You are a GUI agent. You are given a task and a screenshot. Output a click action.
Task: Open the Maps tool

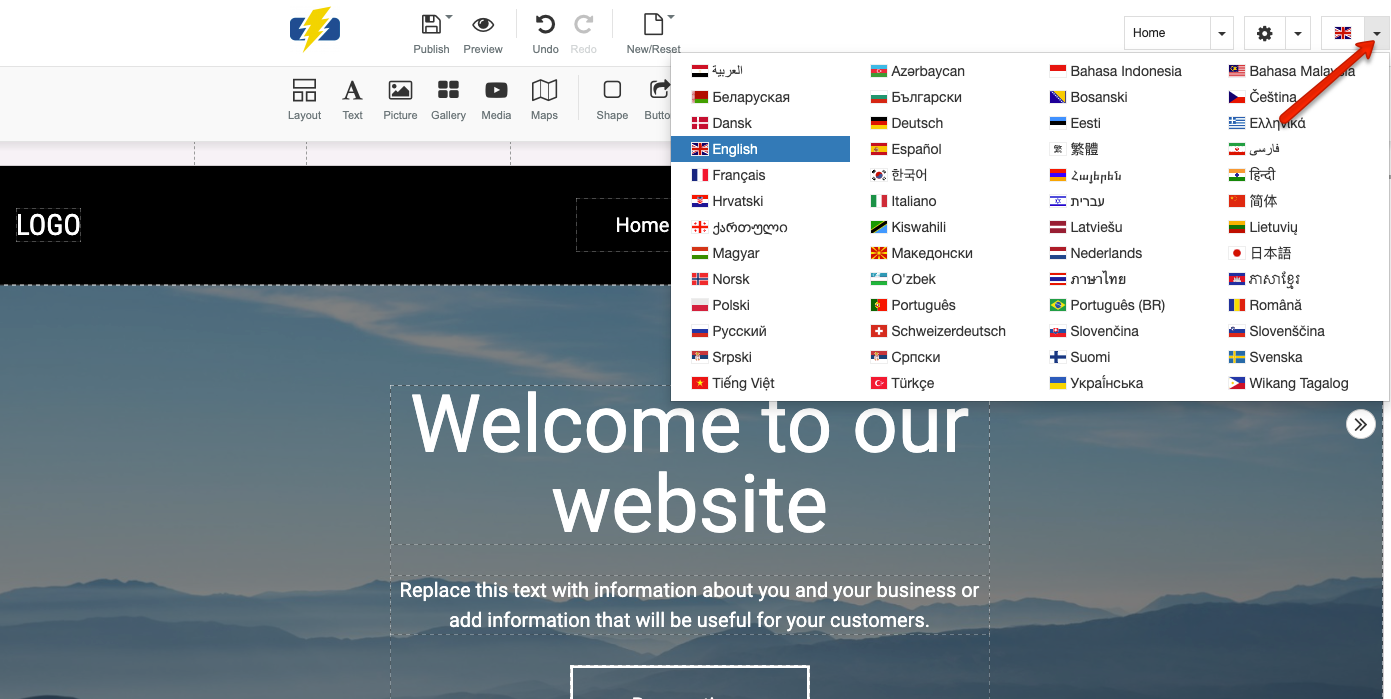pyautogui.click(x=544, y=98)
